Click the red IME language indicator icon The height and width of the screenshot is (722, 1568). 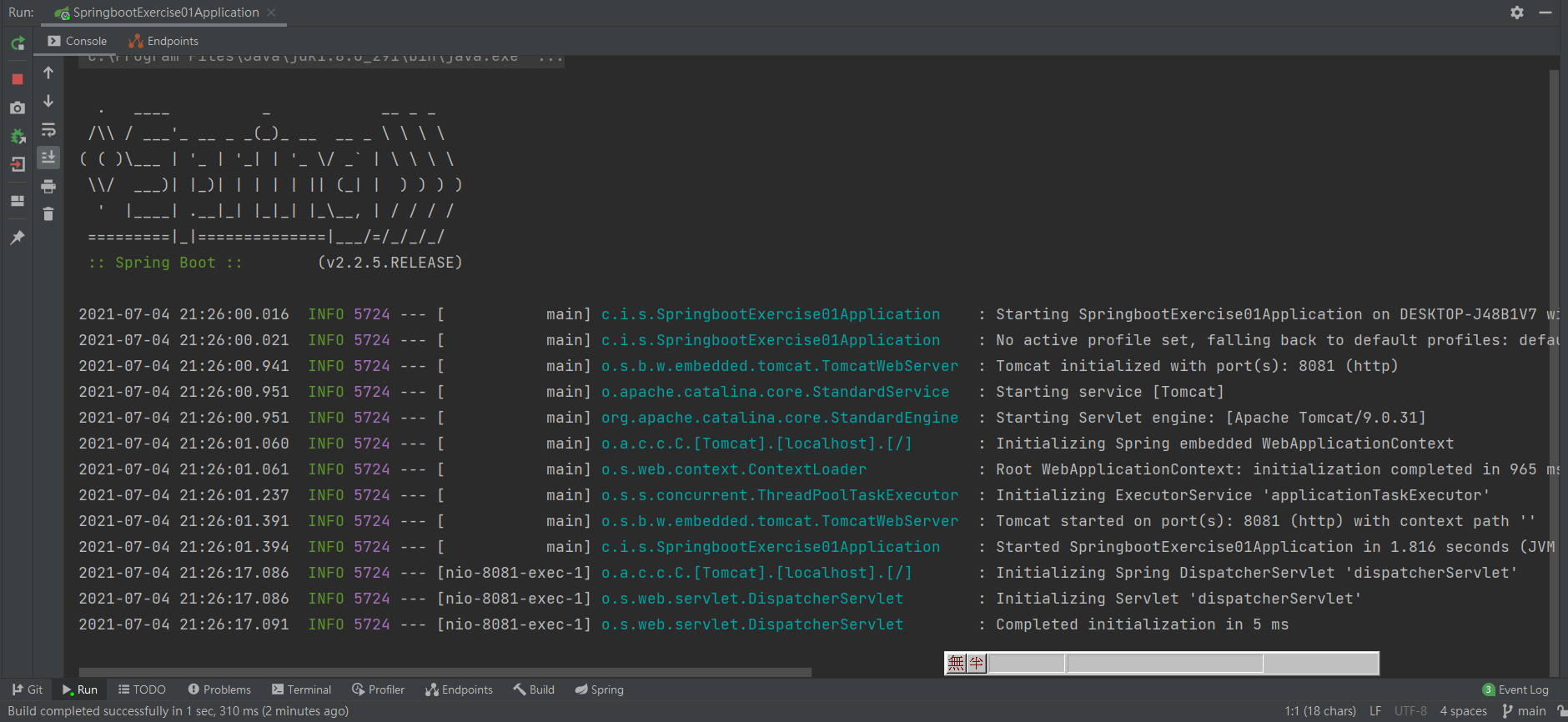[x=956, y=664]
